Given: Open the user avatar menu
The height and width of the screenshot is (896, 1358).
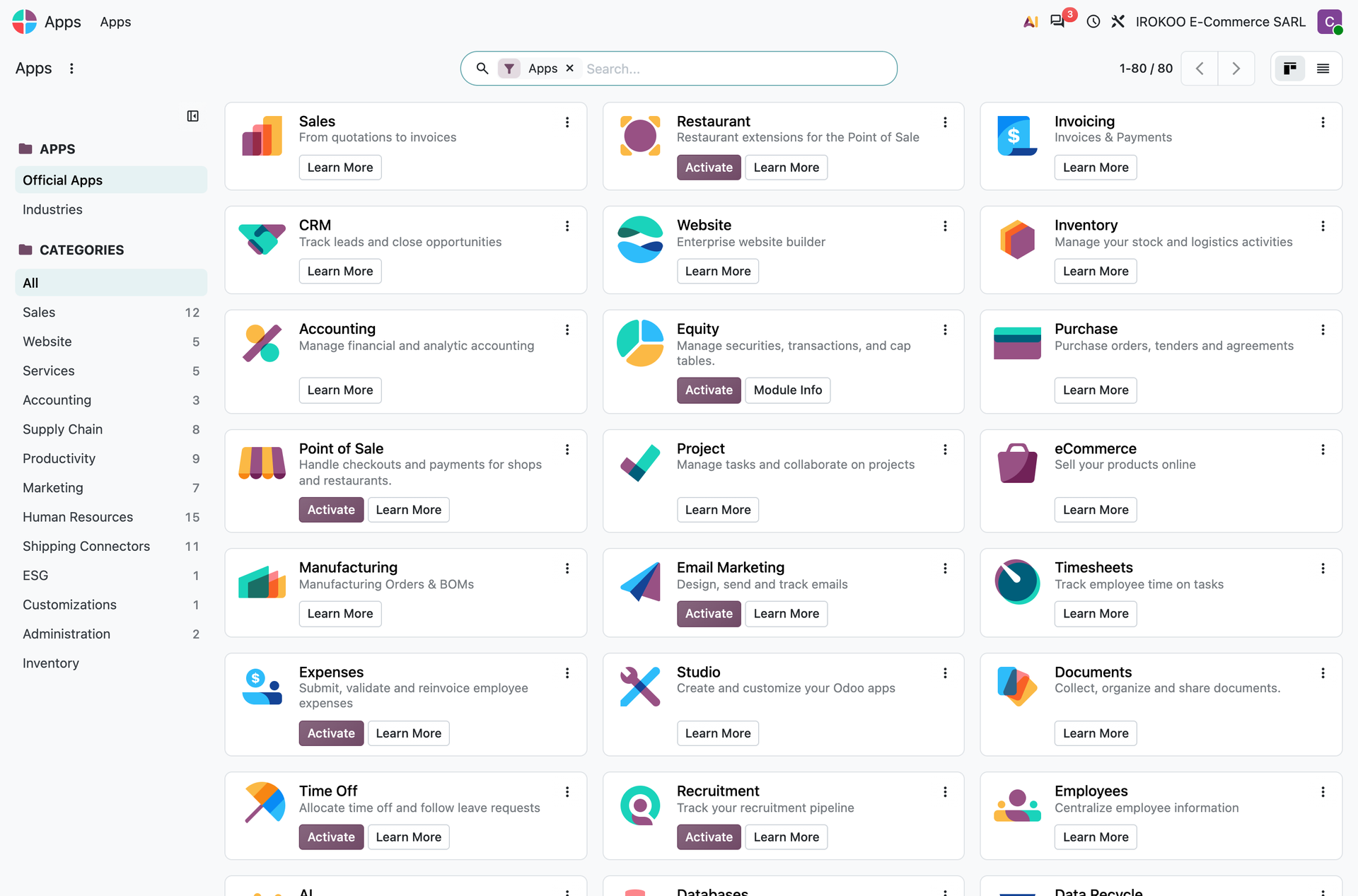Looking at the screenshot, I should 1330,22.
